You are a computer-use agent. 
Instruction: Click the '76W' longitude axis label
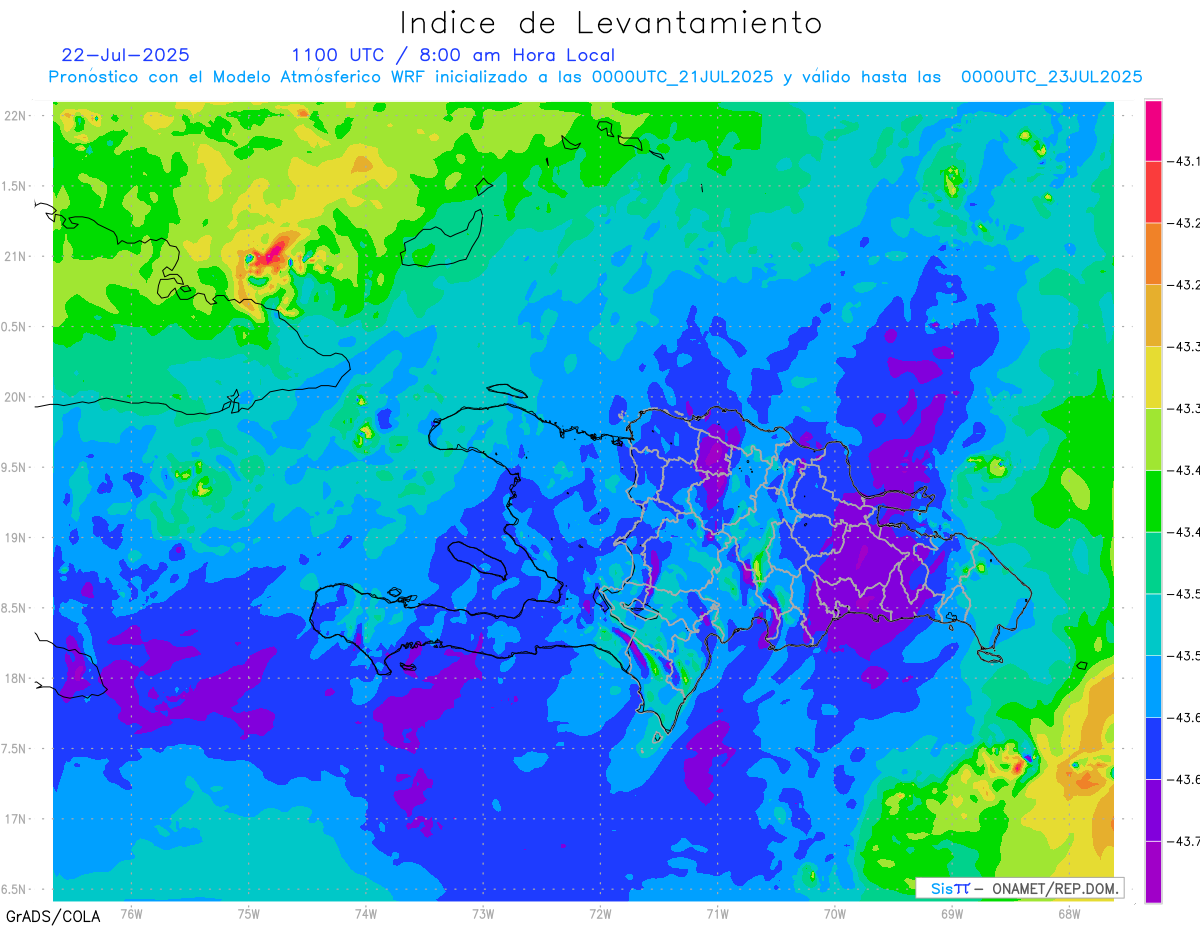click(131, 913)
